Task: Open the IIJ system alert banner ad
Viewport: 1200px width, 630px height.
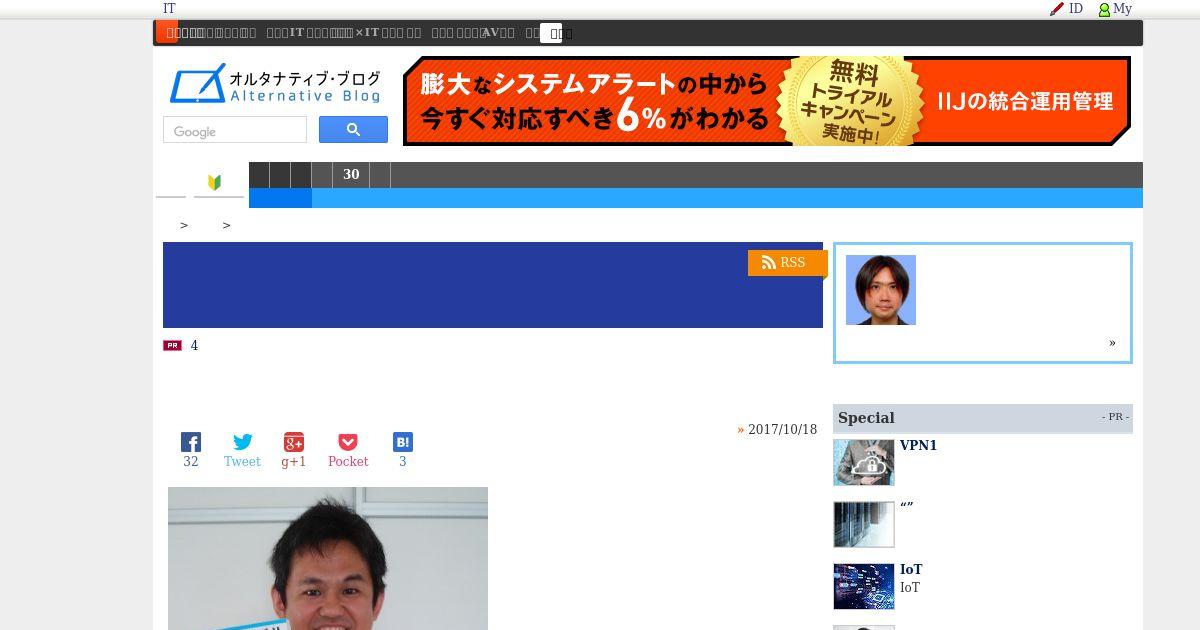Action: [x=767, y=101]
